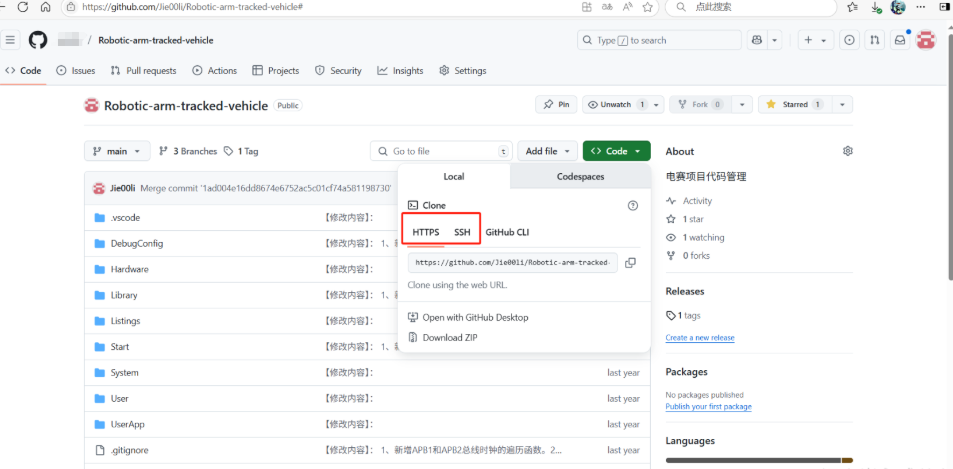953x469 pixels.
Task: Copy the clone URL to clipboard
Action: click(630, 263)
